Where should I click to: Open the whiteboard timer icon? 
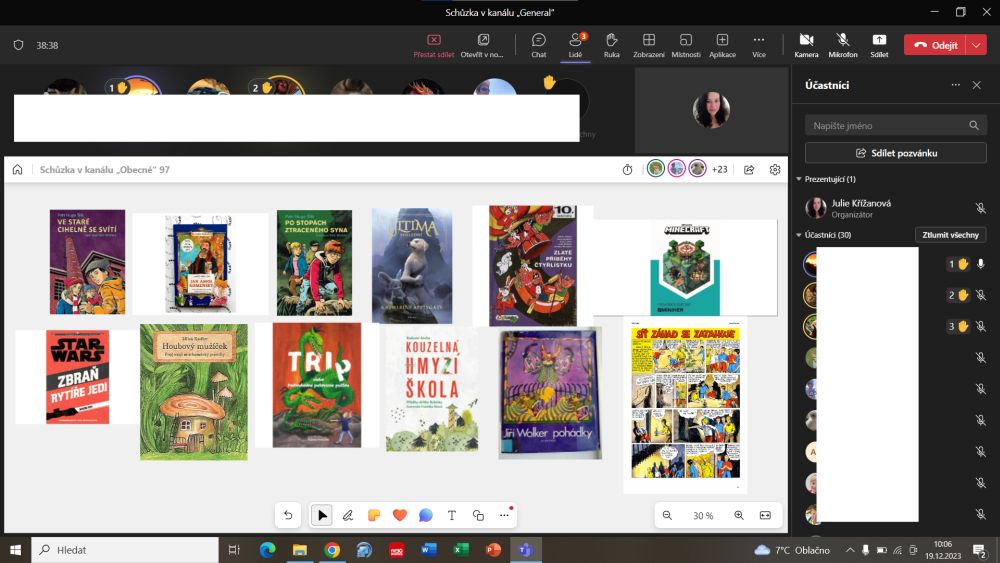[x=628, y=170]
